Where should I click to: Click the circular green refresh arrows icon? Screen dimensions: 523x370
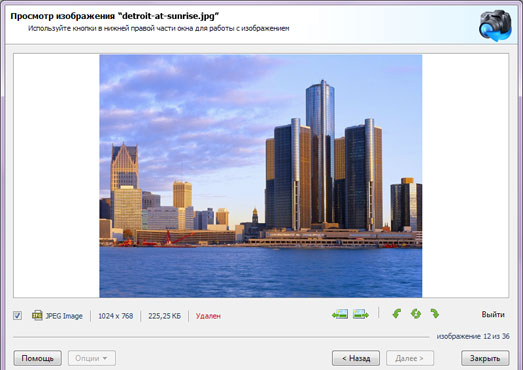(x=416, y=314)
